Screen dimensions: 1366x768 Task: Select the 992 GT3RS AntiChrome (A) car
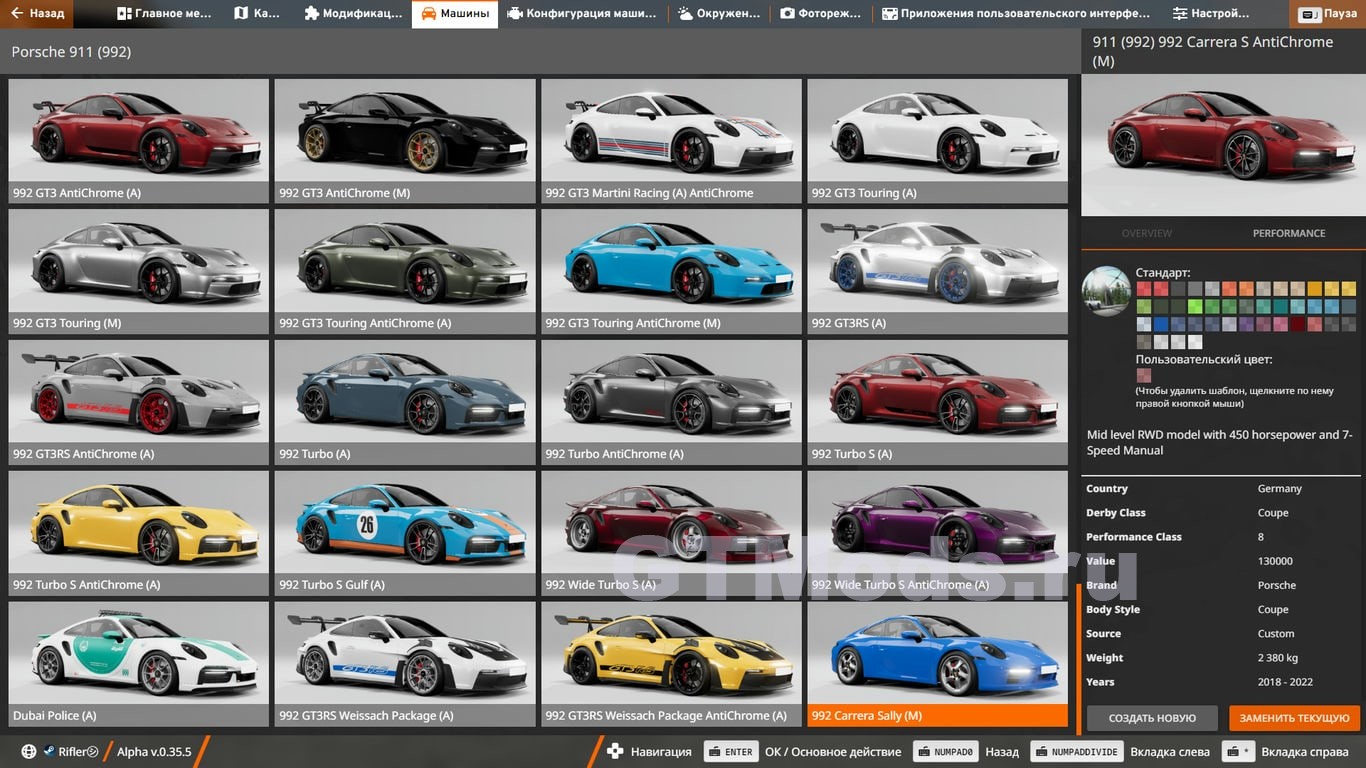(x=139, y=403)
